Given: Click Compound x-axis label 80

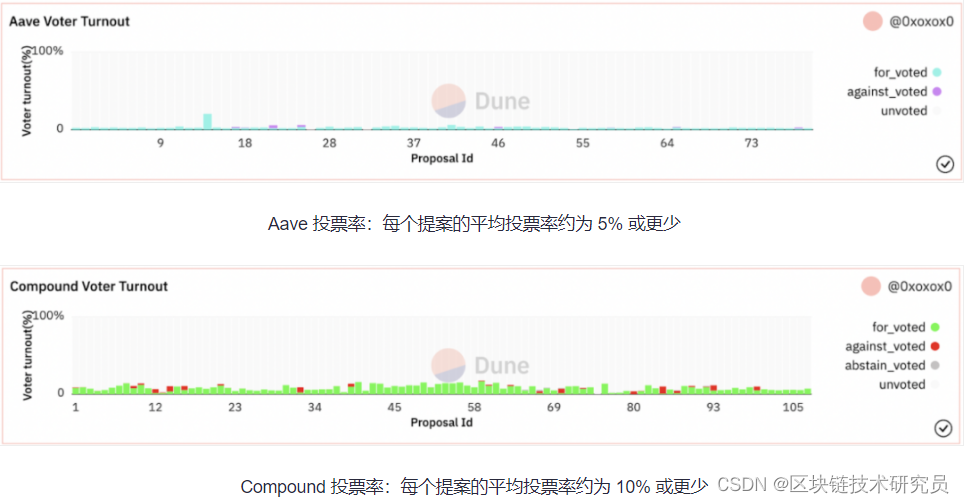Looking at the screenshot, I should coord(633,407).
